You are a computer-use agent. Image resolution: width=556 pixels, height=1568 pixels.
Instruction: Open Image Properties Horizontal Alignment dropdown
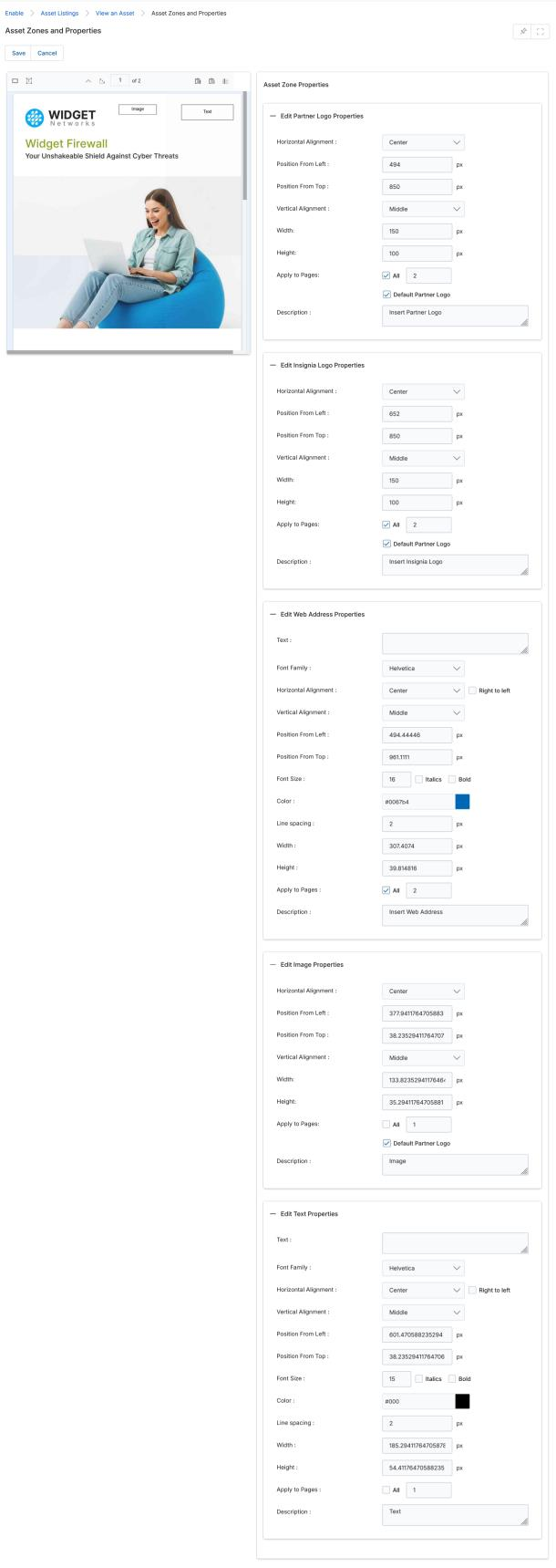pyautogui.click(x=423, y=991)
